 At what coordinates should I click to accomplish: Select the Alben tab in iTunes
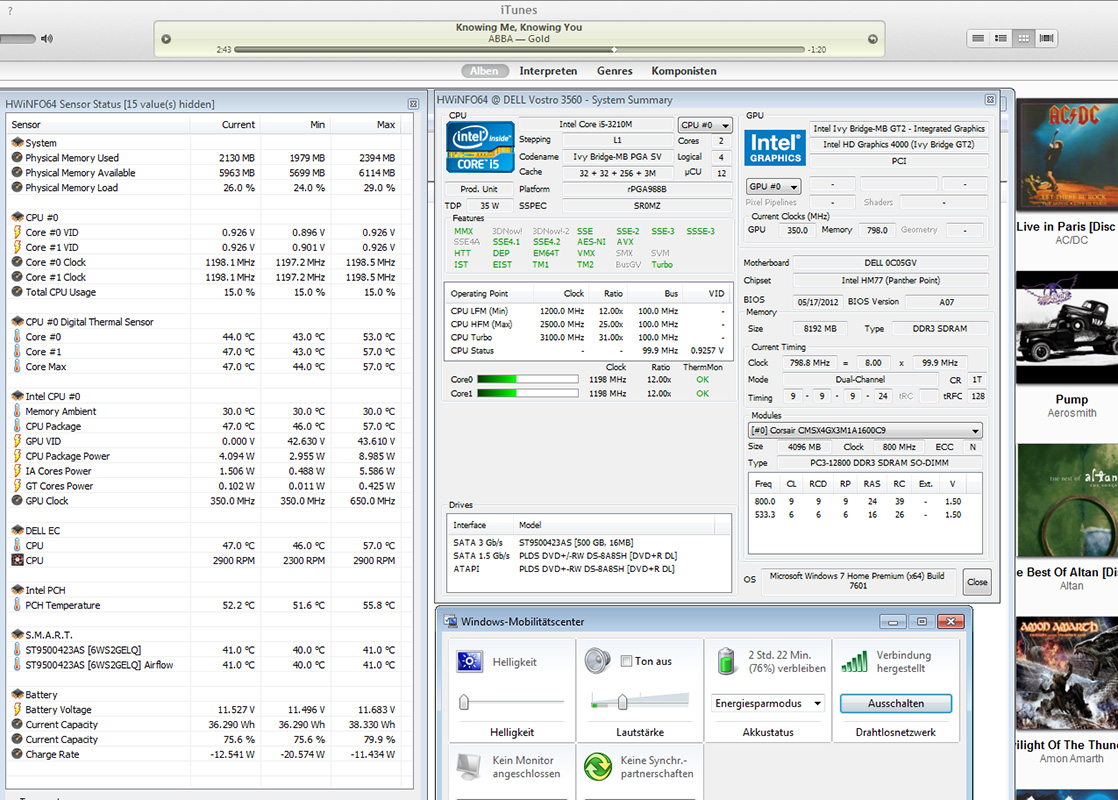click(484, 71)
